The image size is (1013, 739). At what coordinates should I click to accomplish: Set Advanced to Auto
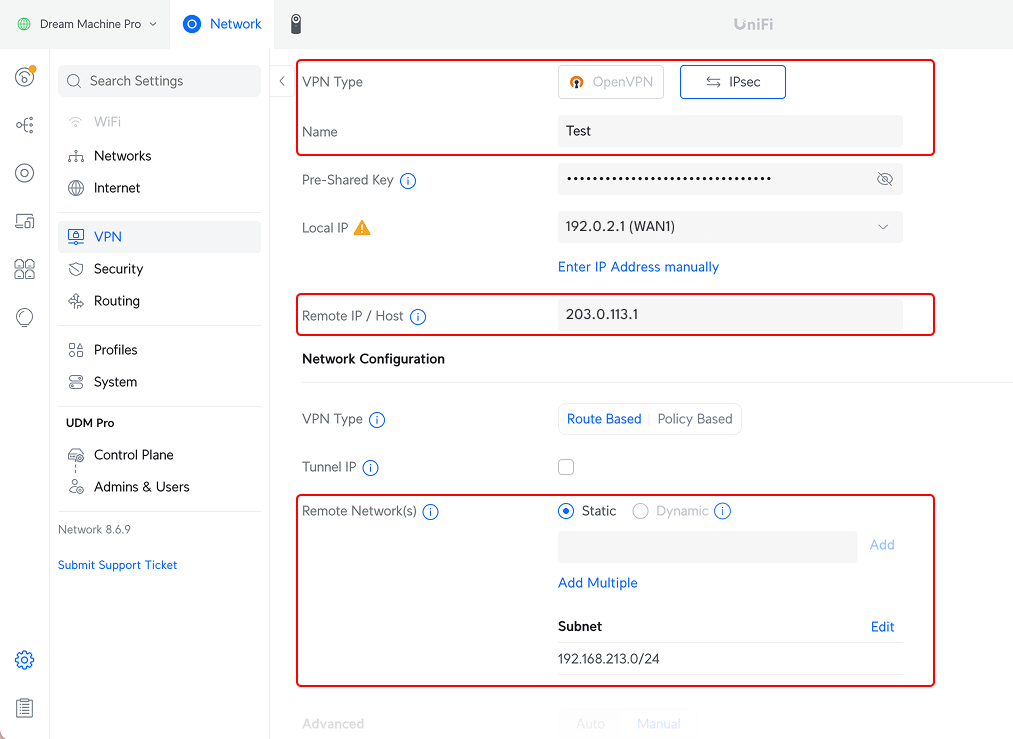coord(590,724)
